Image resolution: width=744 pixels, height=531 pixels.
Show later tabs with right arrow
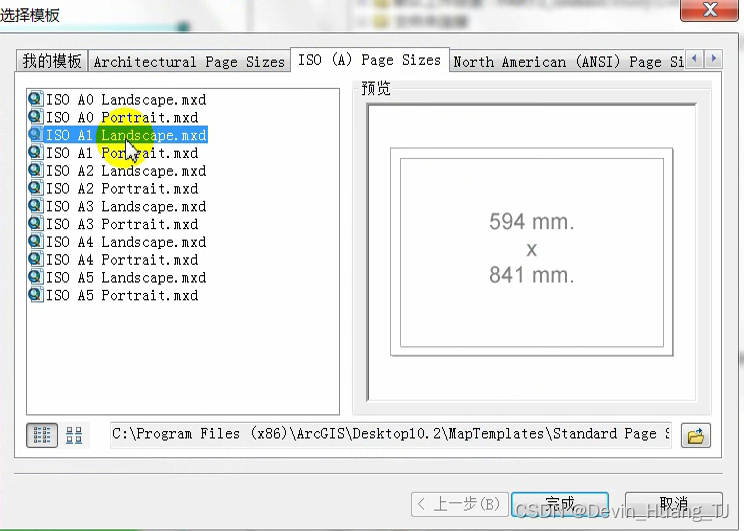tap(713, 59)
